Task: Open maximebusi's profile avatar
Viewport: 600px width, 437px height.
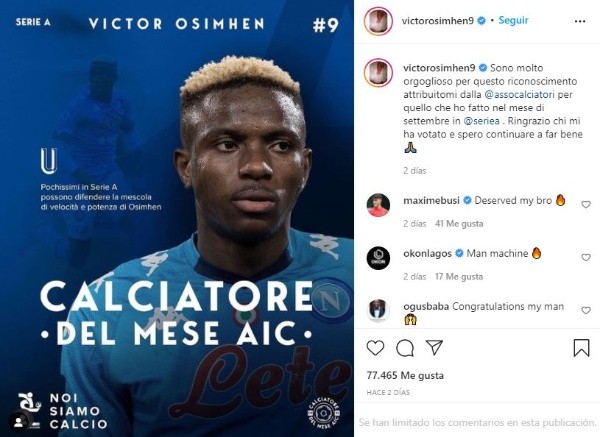Action: (378, 205)
